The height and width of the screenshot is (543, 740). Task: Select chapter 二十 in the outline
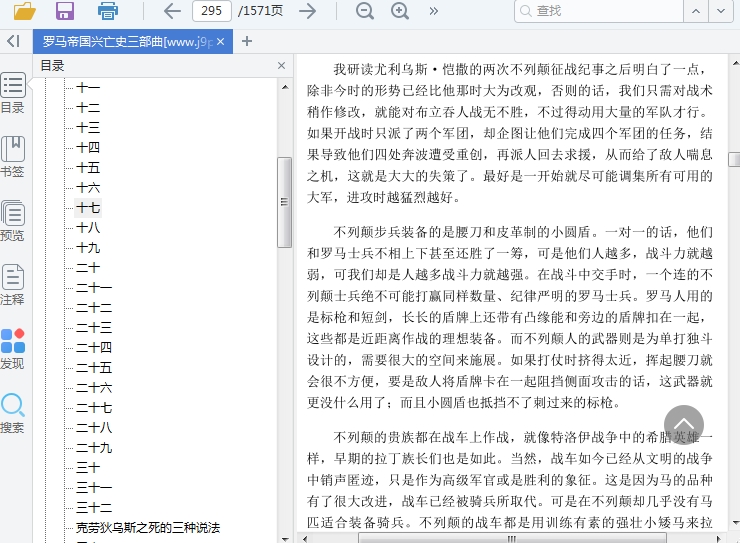[88, 267]
